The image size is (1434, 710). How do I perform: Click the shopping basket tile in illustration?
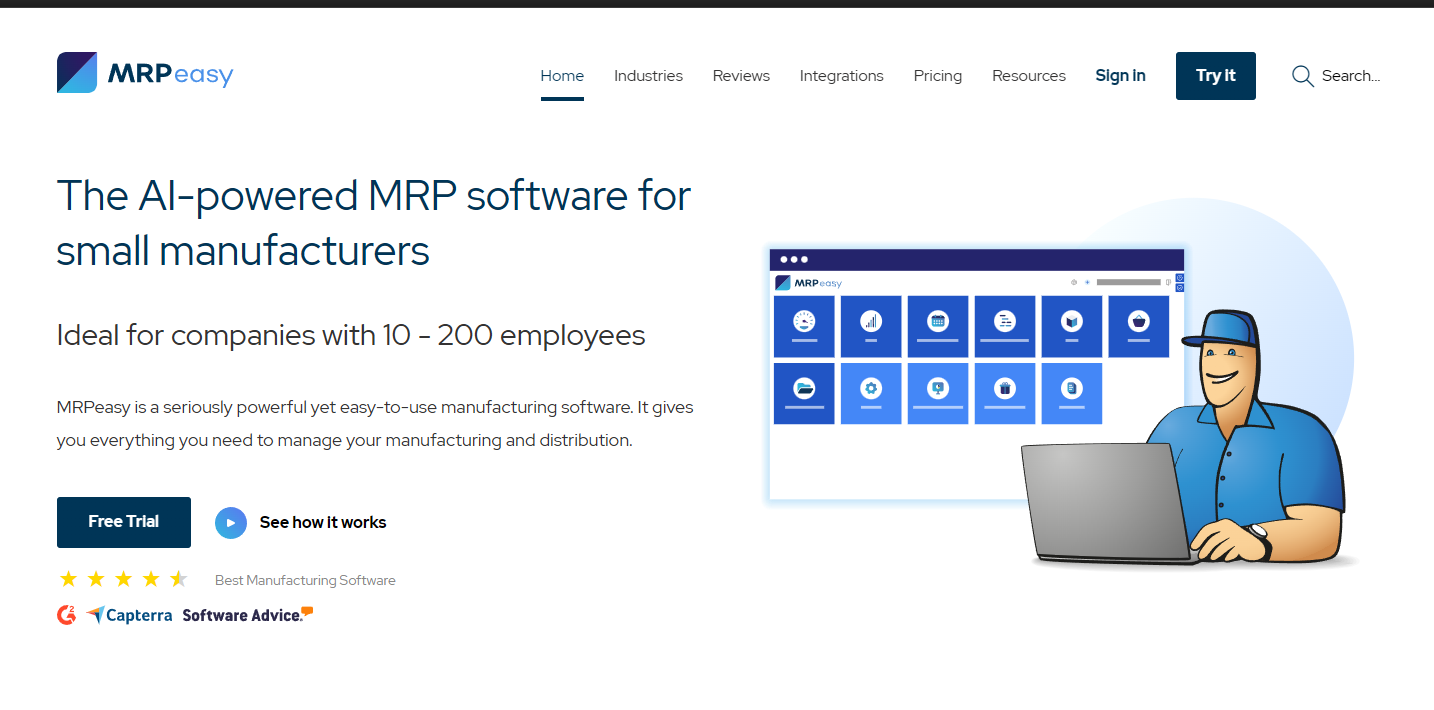pyautogui.click(x=1139, y=326)
